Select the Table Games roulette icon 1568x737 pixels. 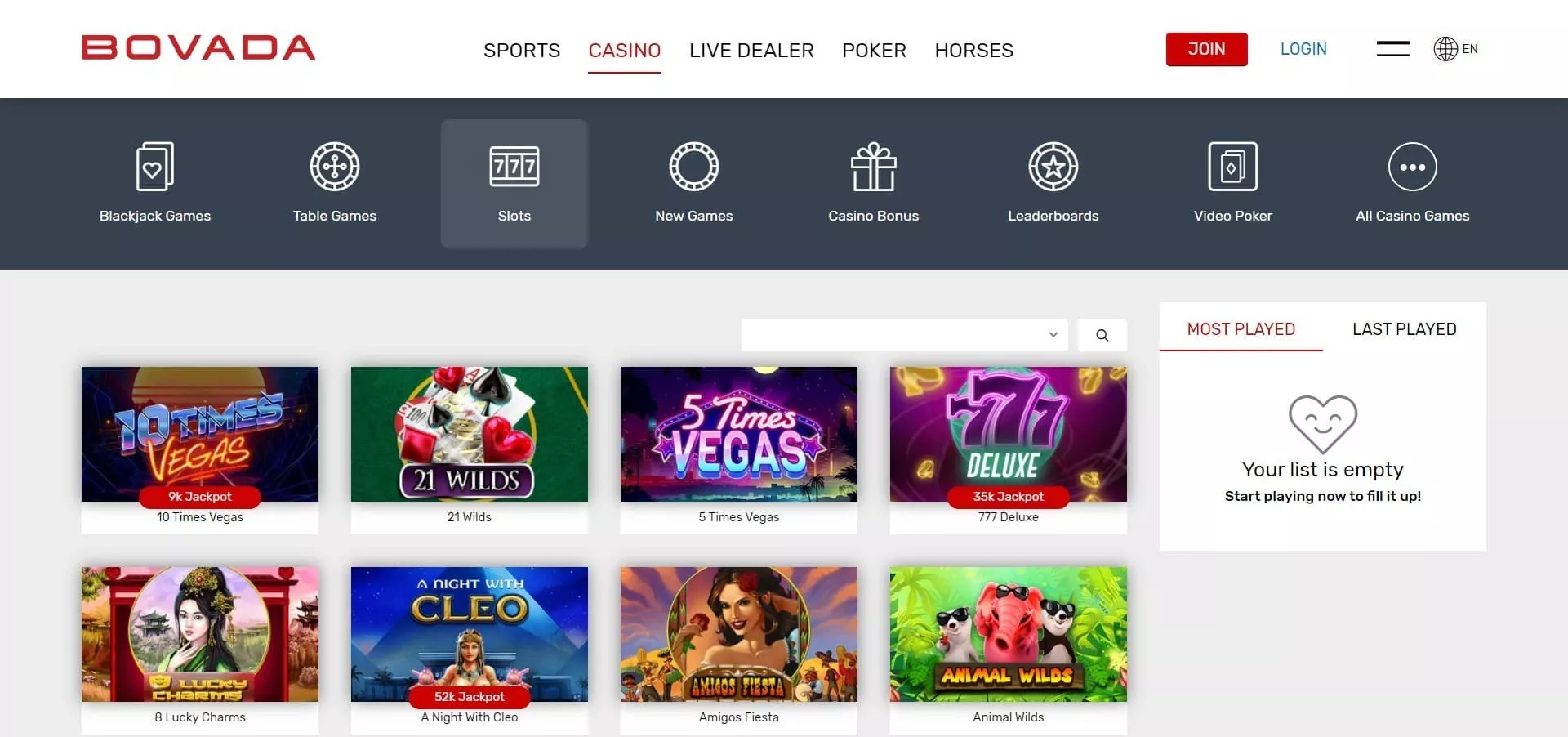[x=335, y=167]
